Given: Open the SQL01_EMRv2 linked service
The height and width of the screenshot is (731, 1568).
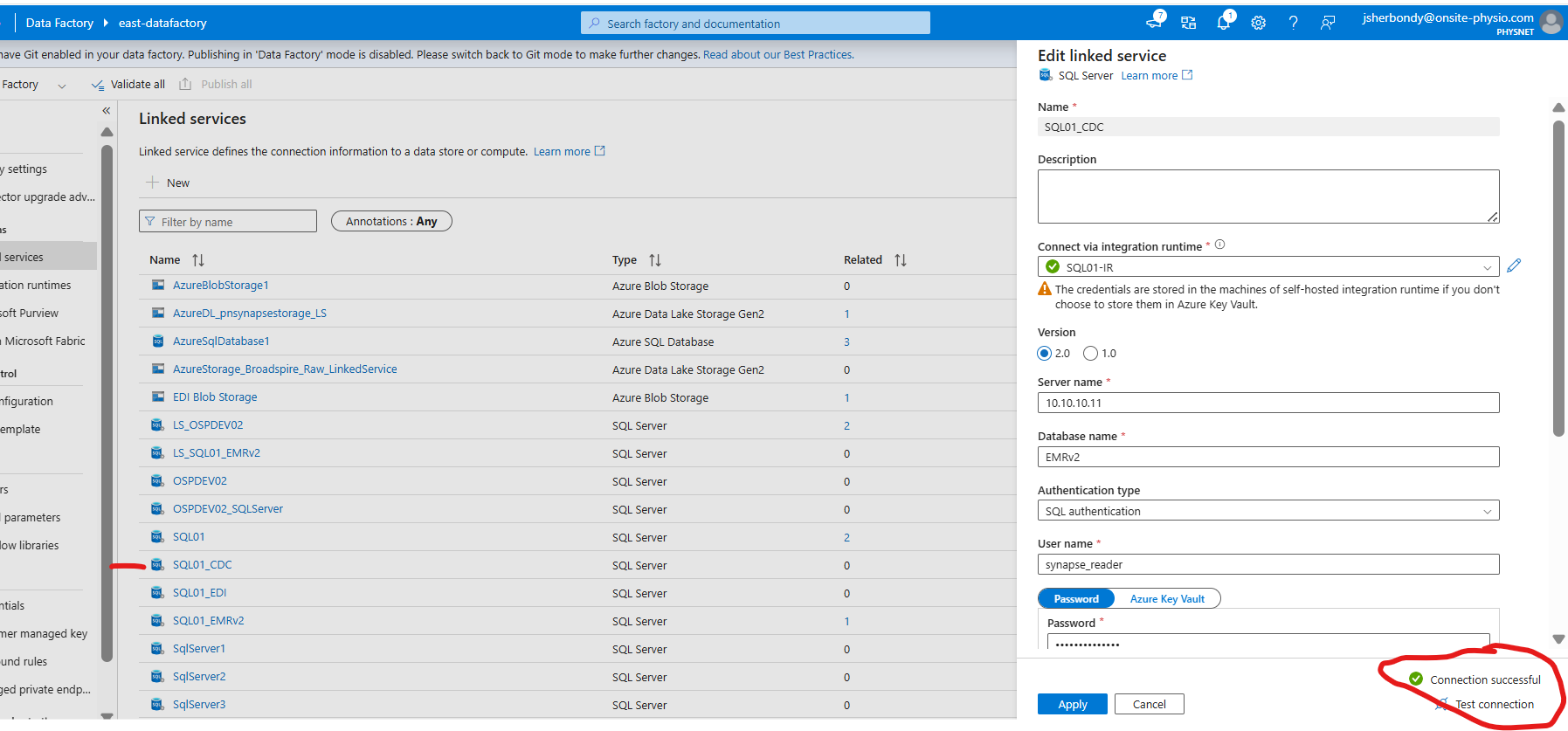Looking at the screenshot, I should [x=208, y=620].
